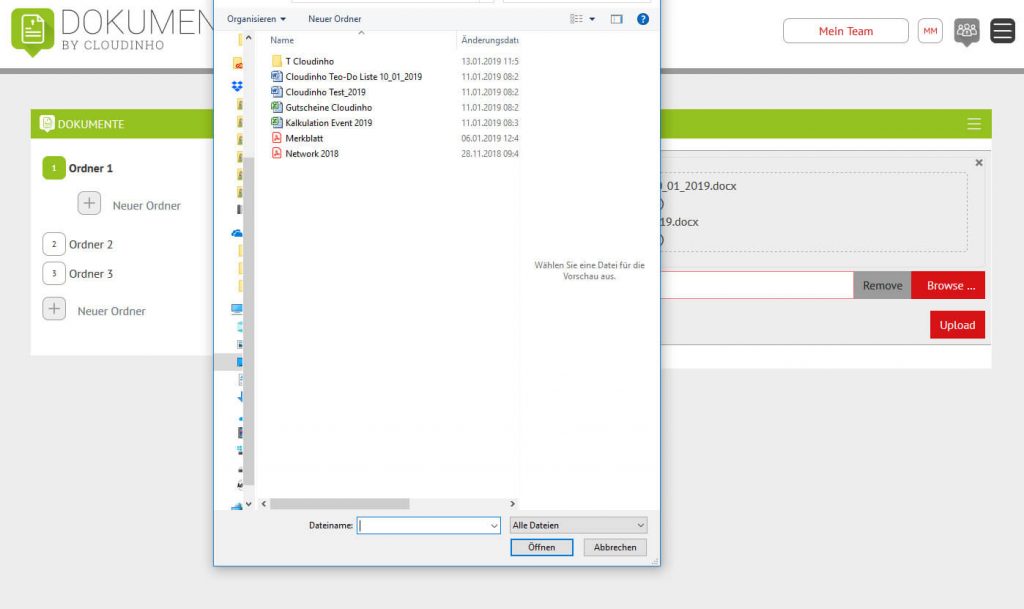
Task: Click the Dokumente by Cloudinho logo icon
Action: 33,32
